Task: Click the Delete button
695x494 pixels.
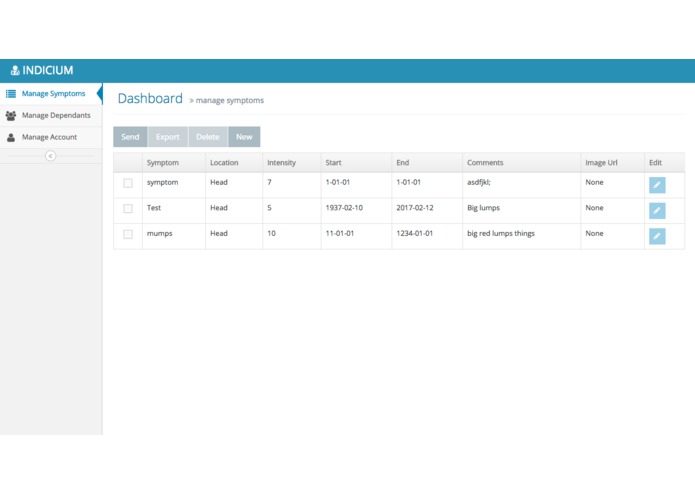Action: pos(208,137)
